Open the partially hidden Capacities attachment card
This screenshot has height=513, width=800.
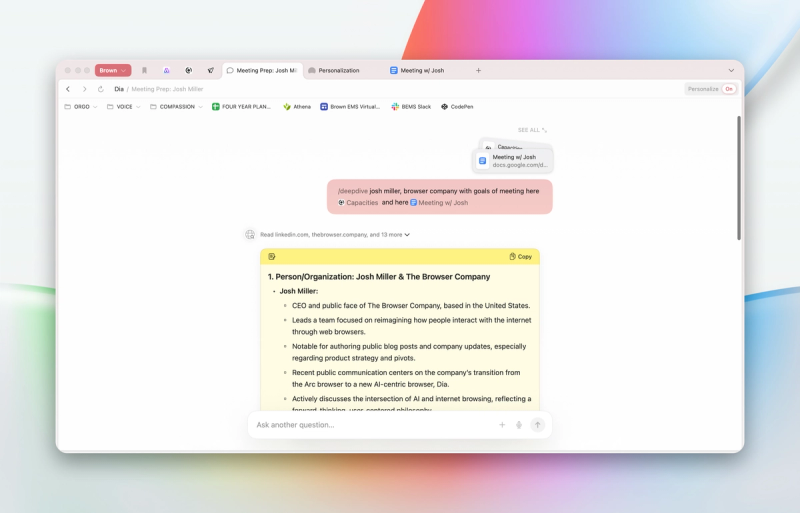point(514,145)
